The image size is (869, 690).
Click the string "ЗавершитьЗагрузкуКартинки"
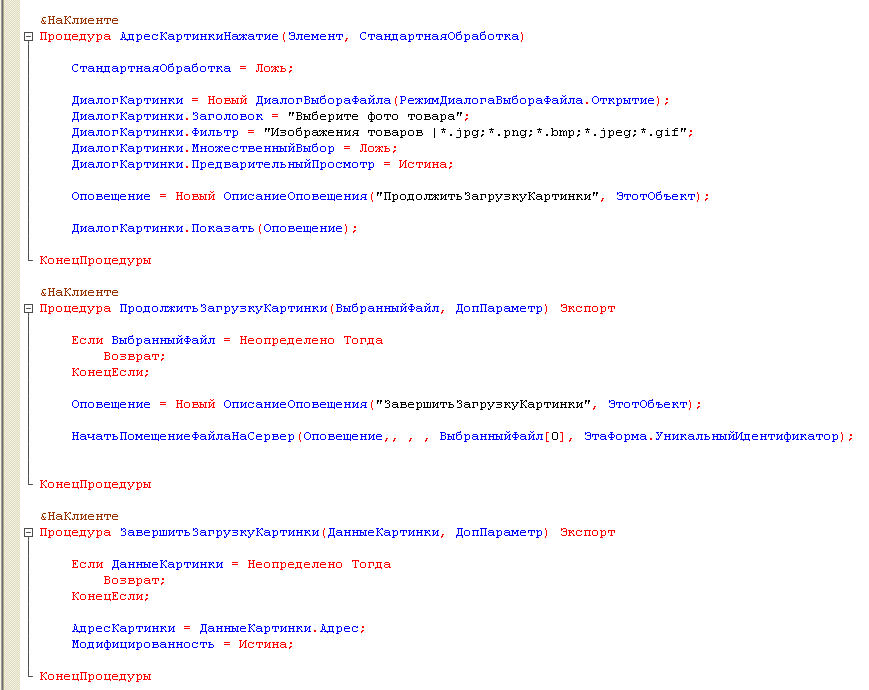click(x=483, y=405)
